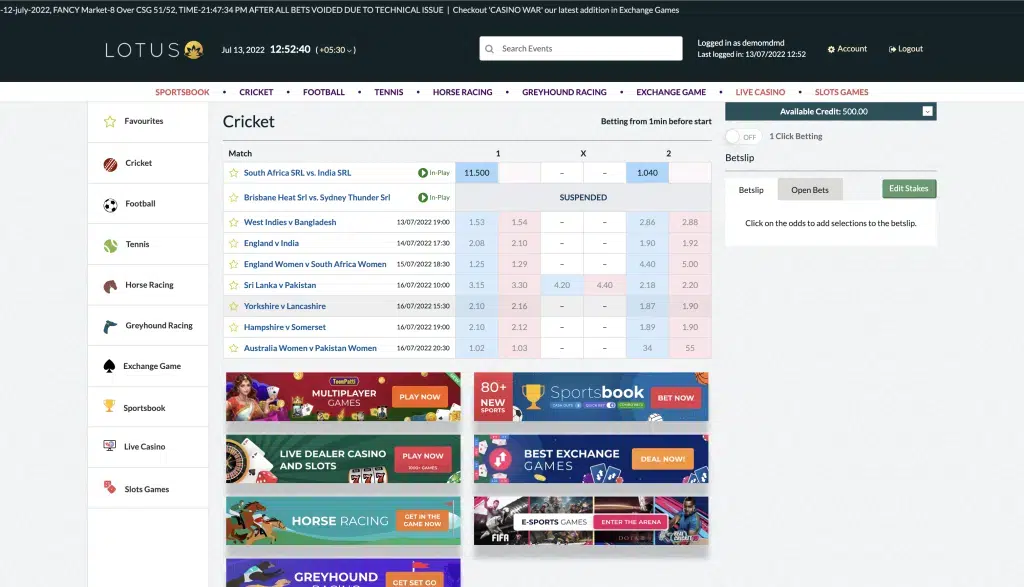Select FOOTBALL in the top navigation
Viewport: 1024px width, 587px height.
coord(323,91)
